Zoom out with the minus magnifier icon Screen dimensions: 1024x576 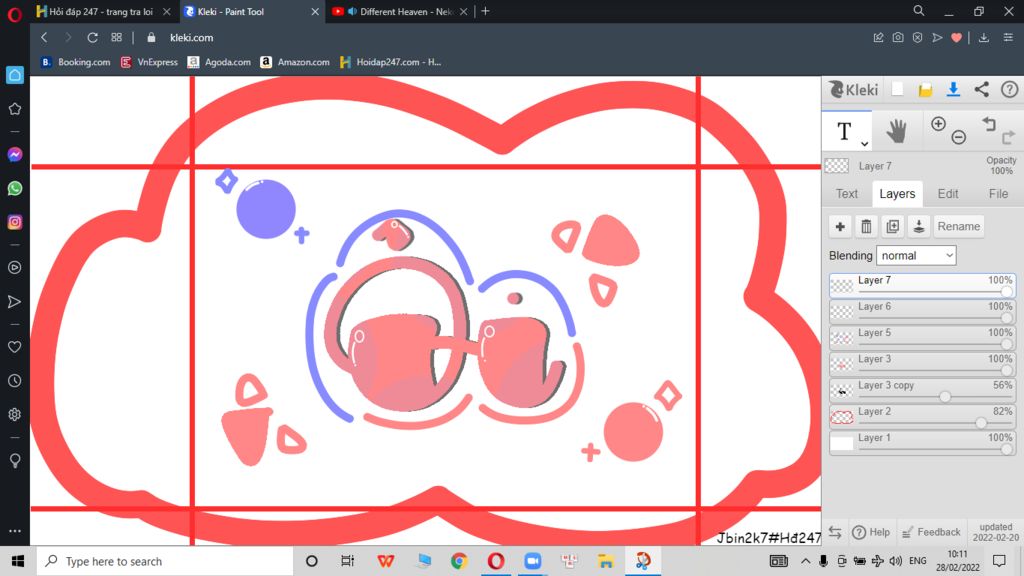pyautogui.click(x=958, y=137)
